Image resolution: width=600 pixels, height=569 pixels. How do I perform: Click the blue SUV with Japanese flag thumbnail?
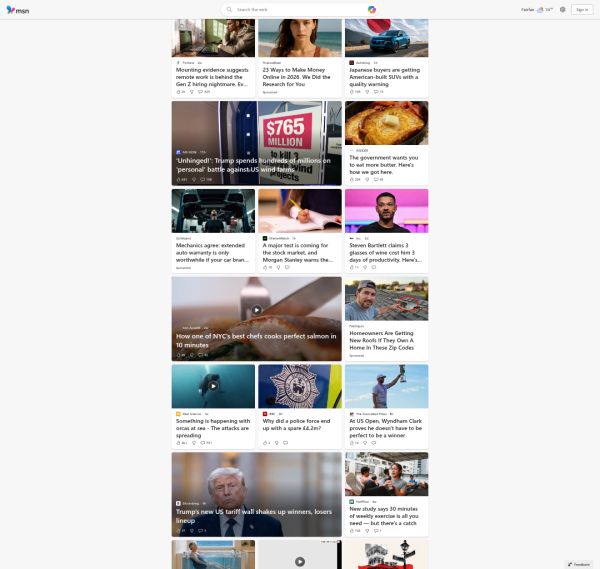386,38
